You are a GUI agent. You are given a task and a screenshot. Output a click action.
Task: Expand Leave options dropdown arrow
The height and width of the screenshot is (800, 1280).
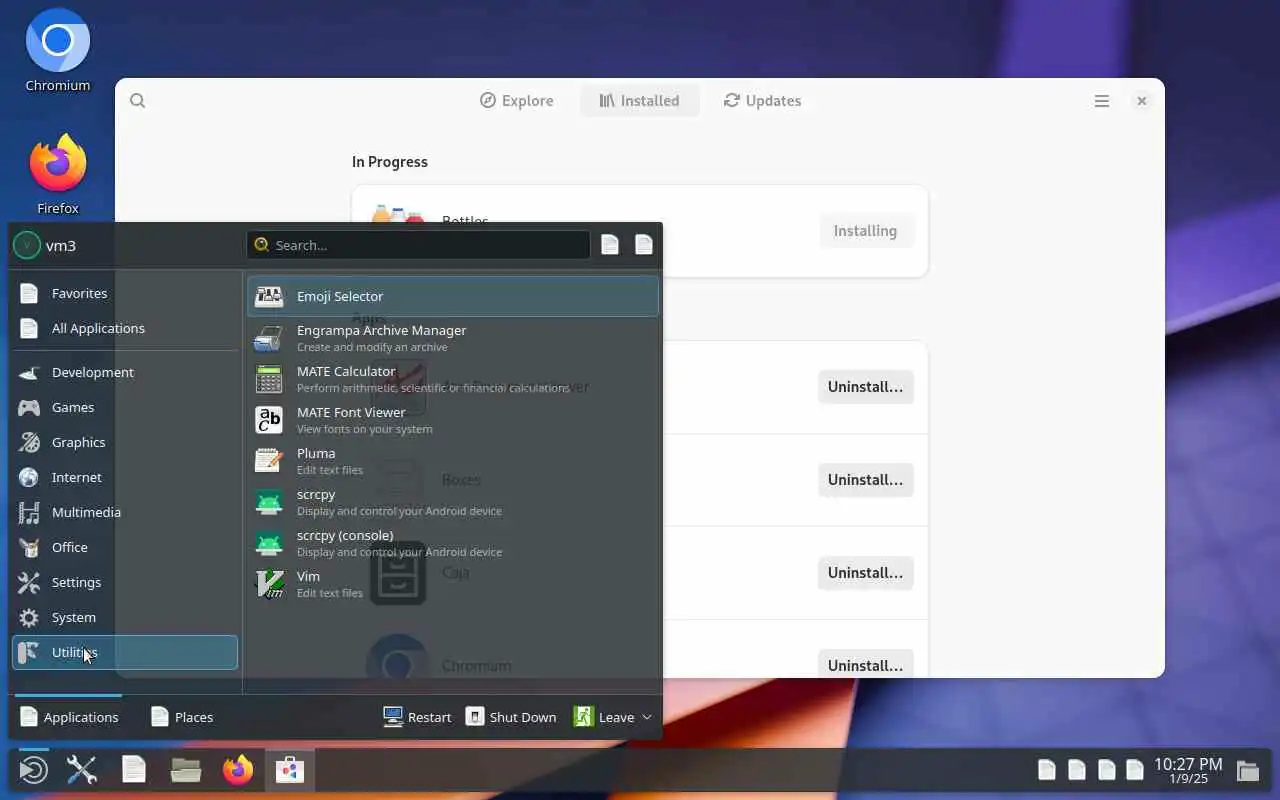click(647, 717)
